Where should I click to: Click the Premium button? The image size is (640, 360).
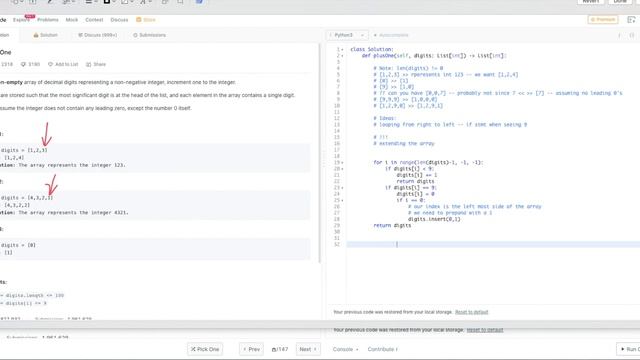[x=603, y=20]
